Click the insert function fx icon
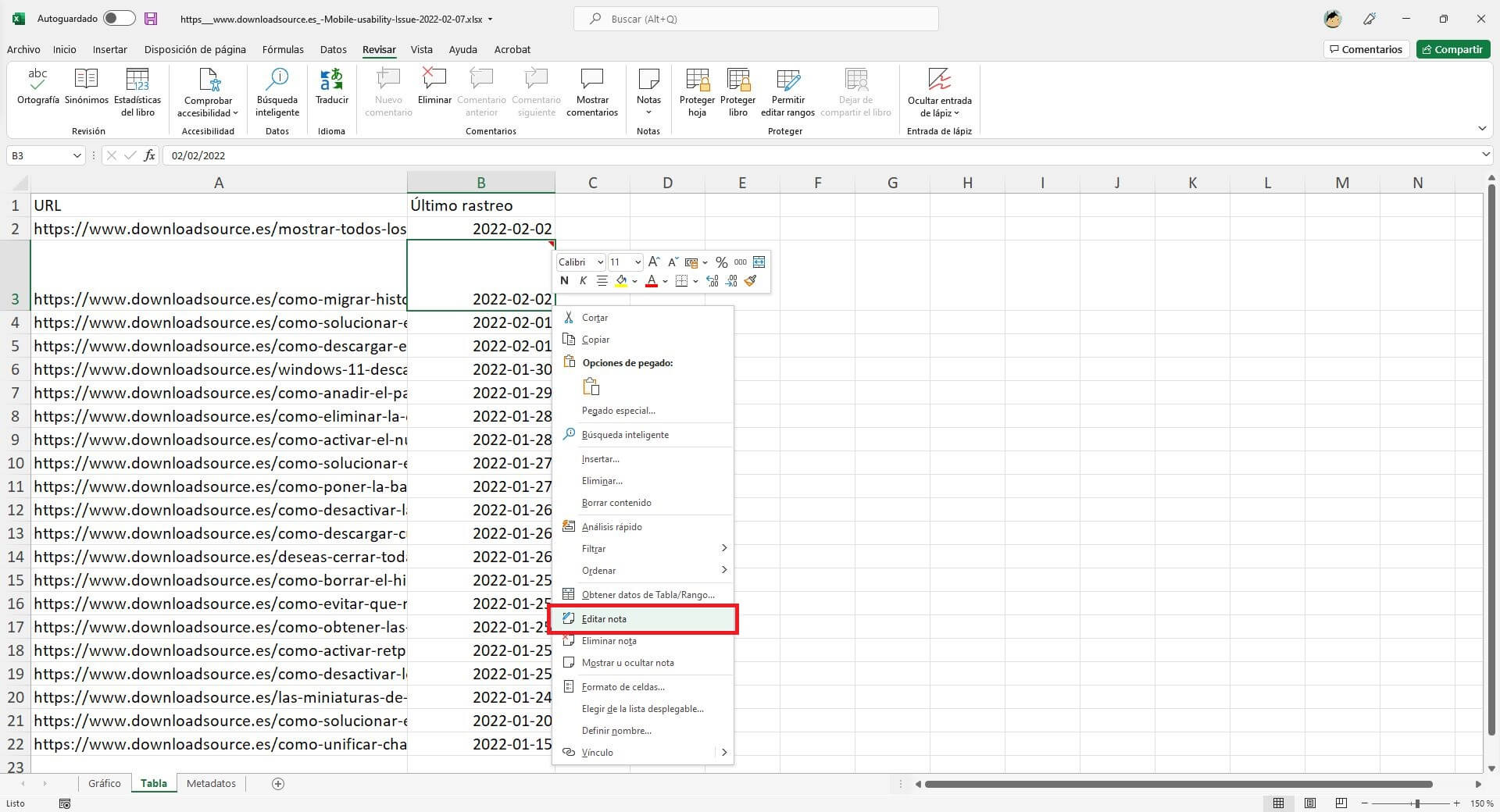Screen dimensions: 1500x812 point(149,155)
